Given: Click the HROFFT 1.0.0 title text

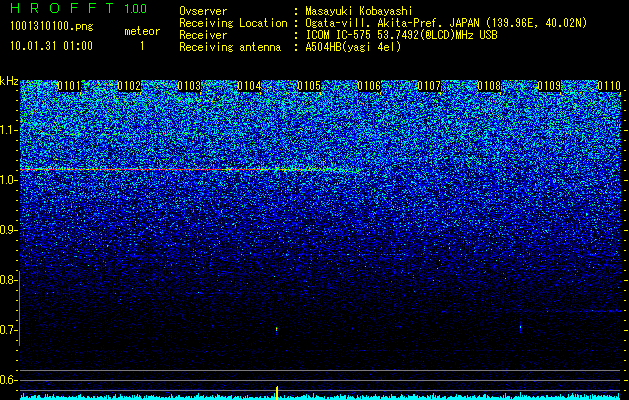Looking at the screenshot, I should point(79,8).
